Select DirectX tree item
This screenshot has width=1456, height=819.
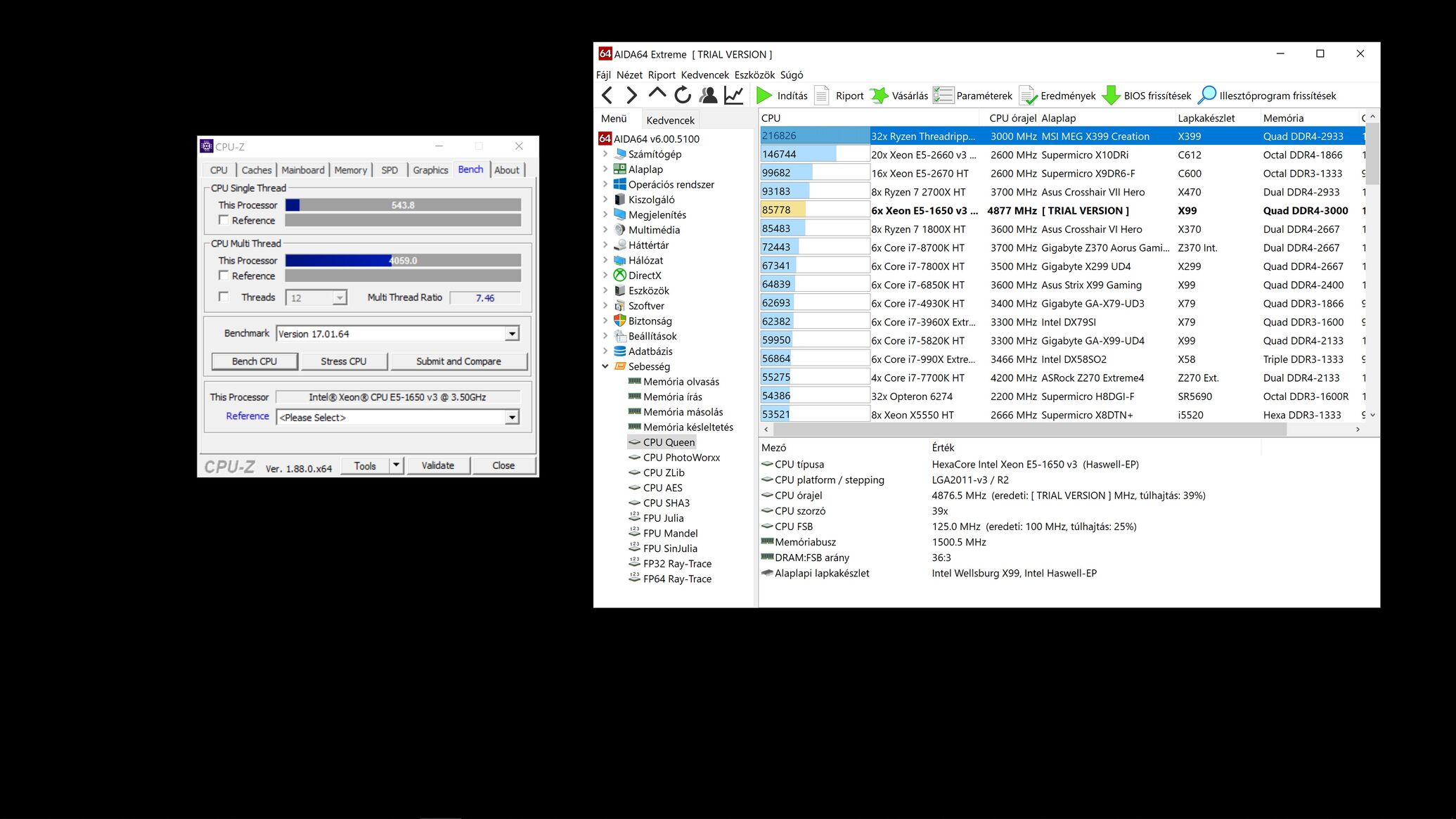[645, 276]
